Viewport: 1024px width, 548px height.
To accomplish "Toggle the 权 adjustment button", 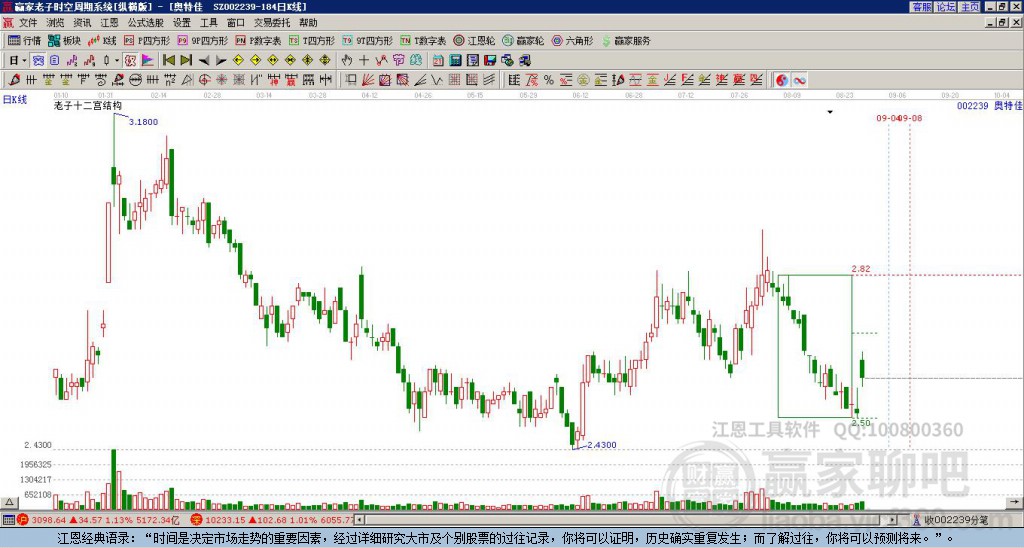I will [130, 61].
